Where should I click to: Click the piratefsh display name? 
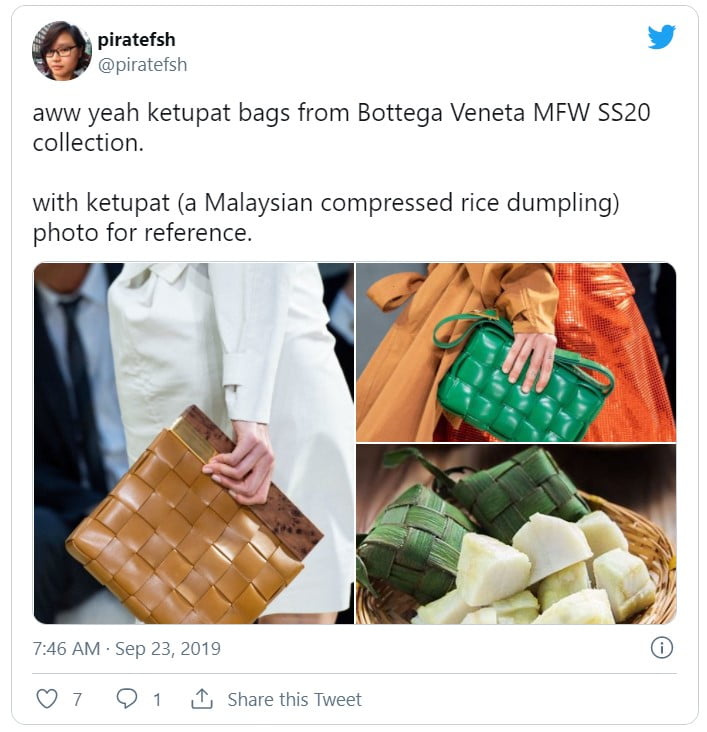(136, 40)
